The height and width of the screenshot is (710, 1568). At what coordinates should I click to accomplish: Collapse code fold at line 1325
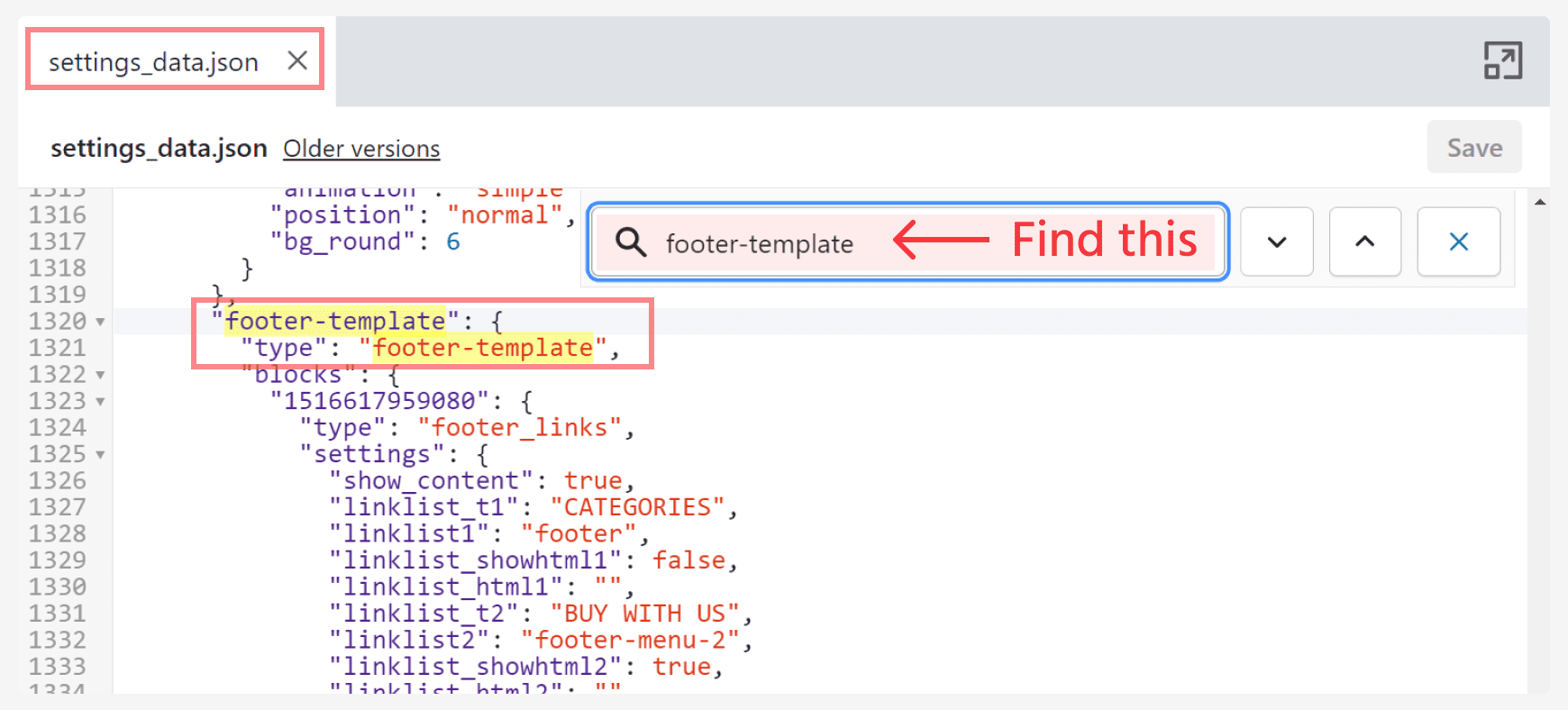[100, 454]
